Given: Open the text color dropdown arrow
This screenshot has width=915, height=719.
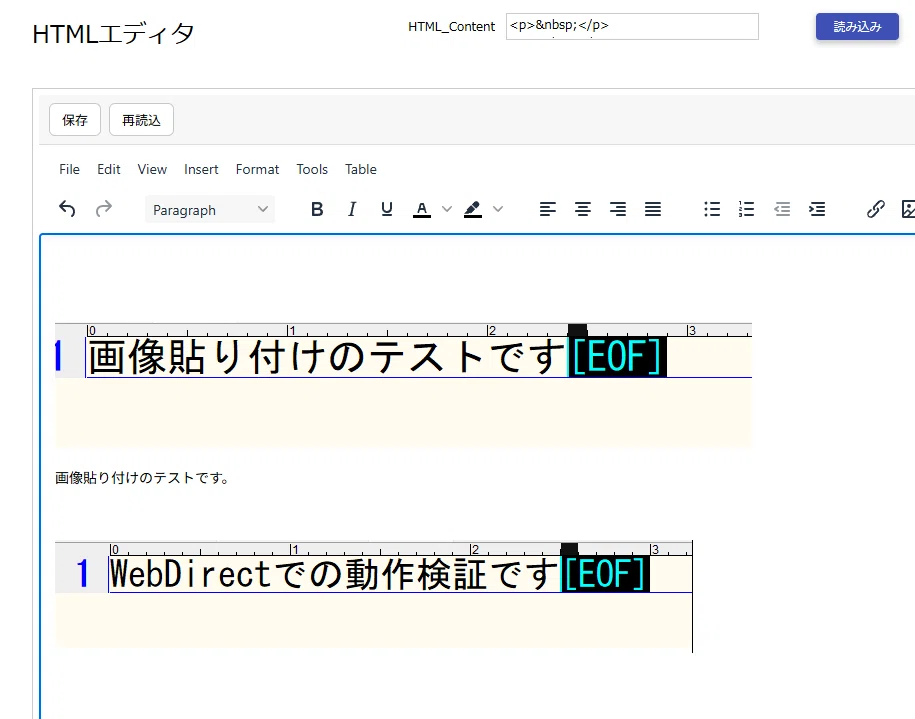Looking at the screenshot, I should point(446,209).
